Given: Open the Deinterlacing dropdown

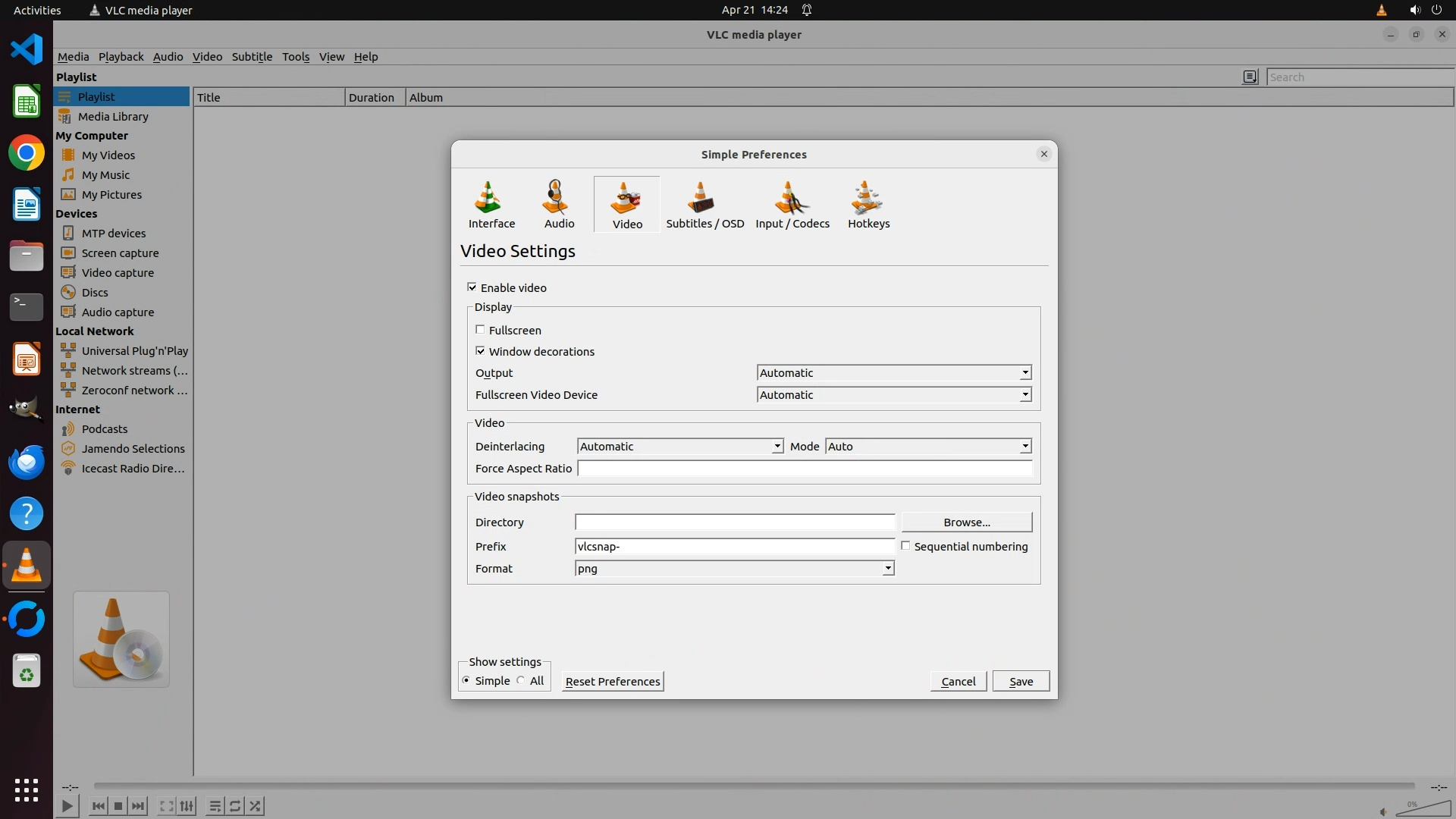Looking at the screenshot, I should point(679,447).
